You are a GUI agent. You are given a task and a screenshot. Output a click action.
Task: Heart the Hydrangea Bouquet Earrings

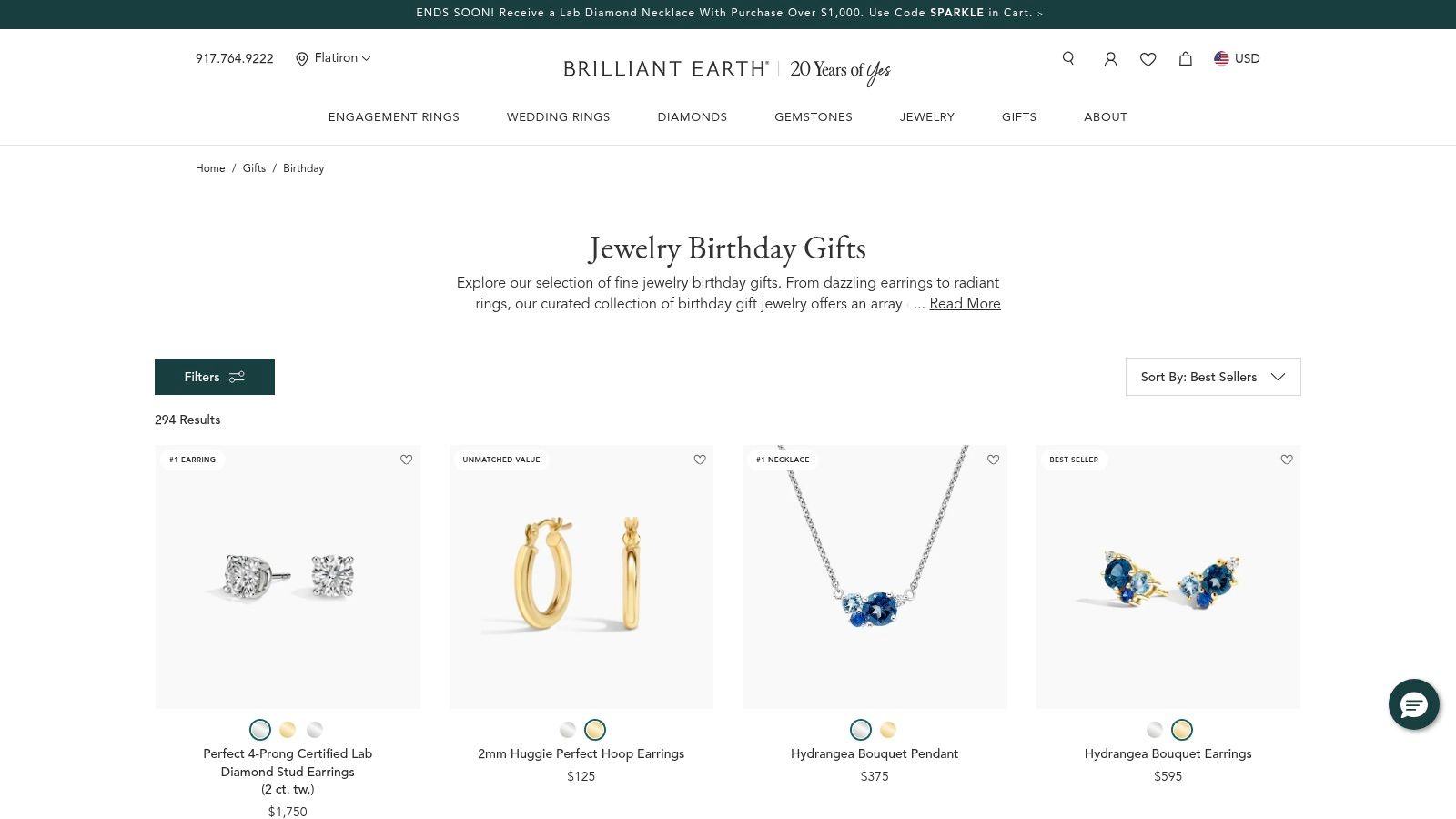coord(1287,460)
